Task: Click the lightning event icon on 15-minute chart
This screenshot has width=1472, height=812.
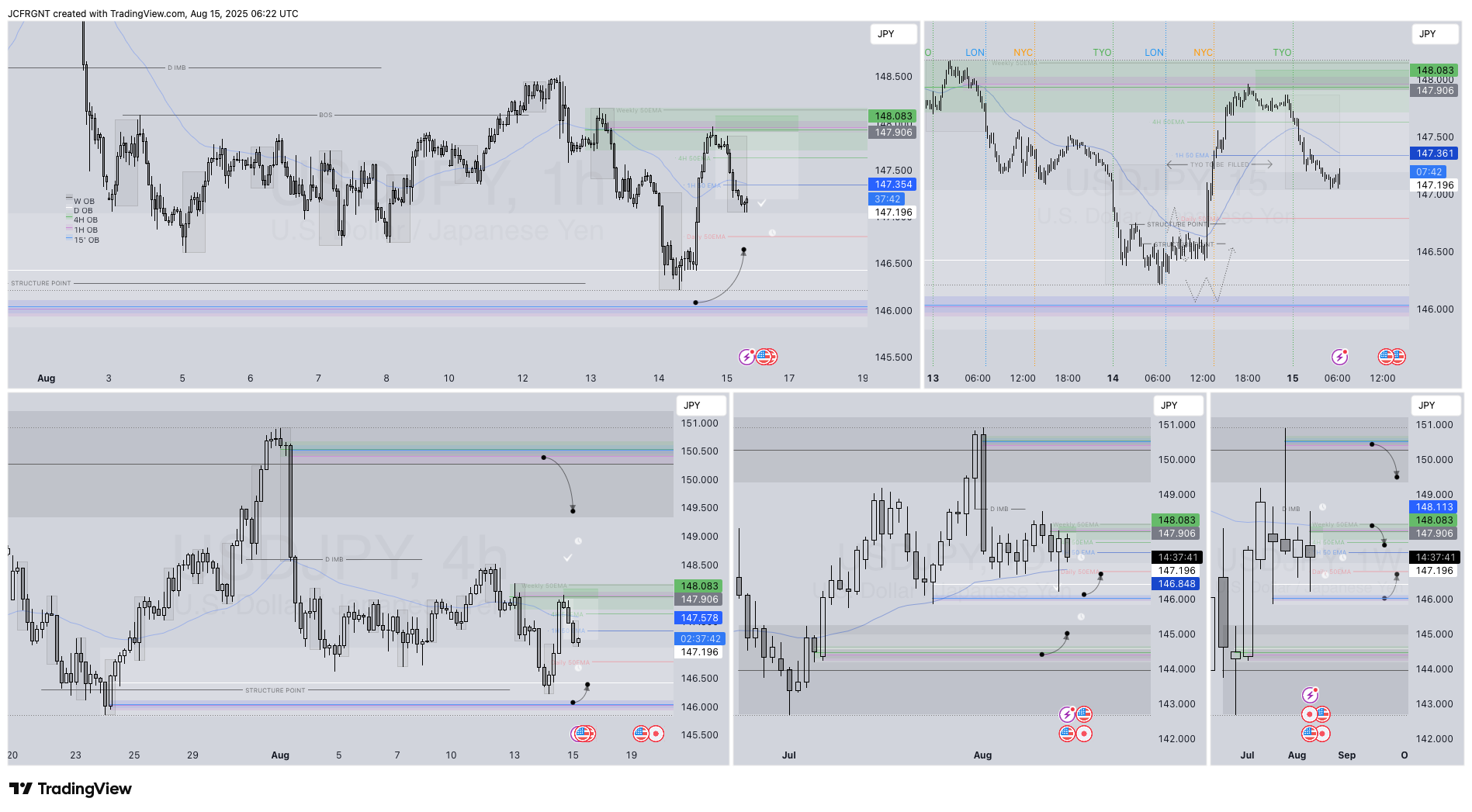Action: pyautogui.click(x=1340, y=357)
